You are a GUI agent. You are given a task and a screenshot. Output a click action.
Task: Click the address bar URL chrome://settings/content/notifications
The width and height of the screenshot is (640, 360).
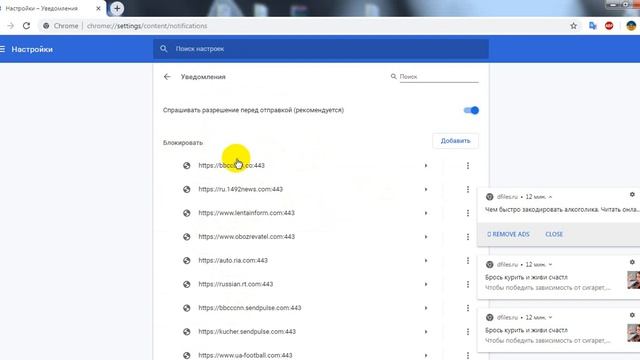click(x=147, y=26)
